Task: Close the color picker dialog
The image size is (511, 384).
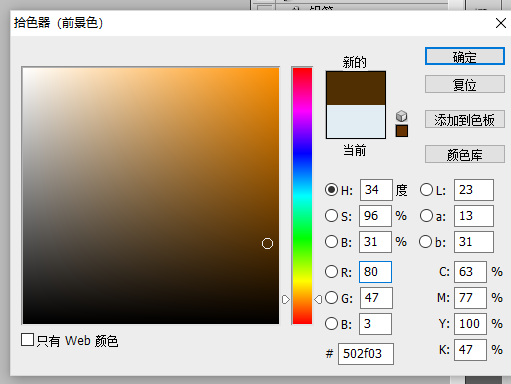Action: click(501, 23)
